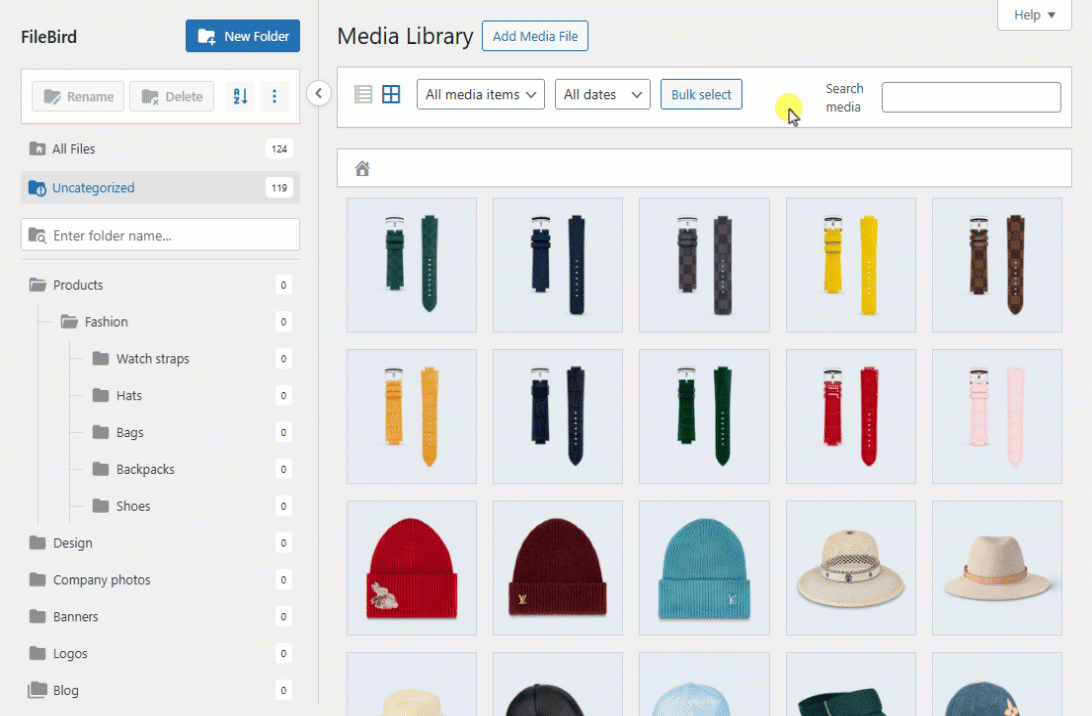Open the mesh straw hat thumbnail
This screenshot has height=716, width=1092.
point(851,568)
